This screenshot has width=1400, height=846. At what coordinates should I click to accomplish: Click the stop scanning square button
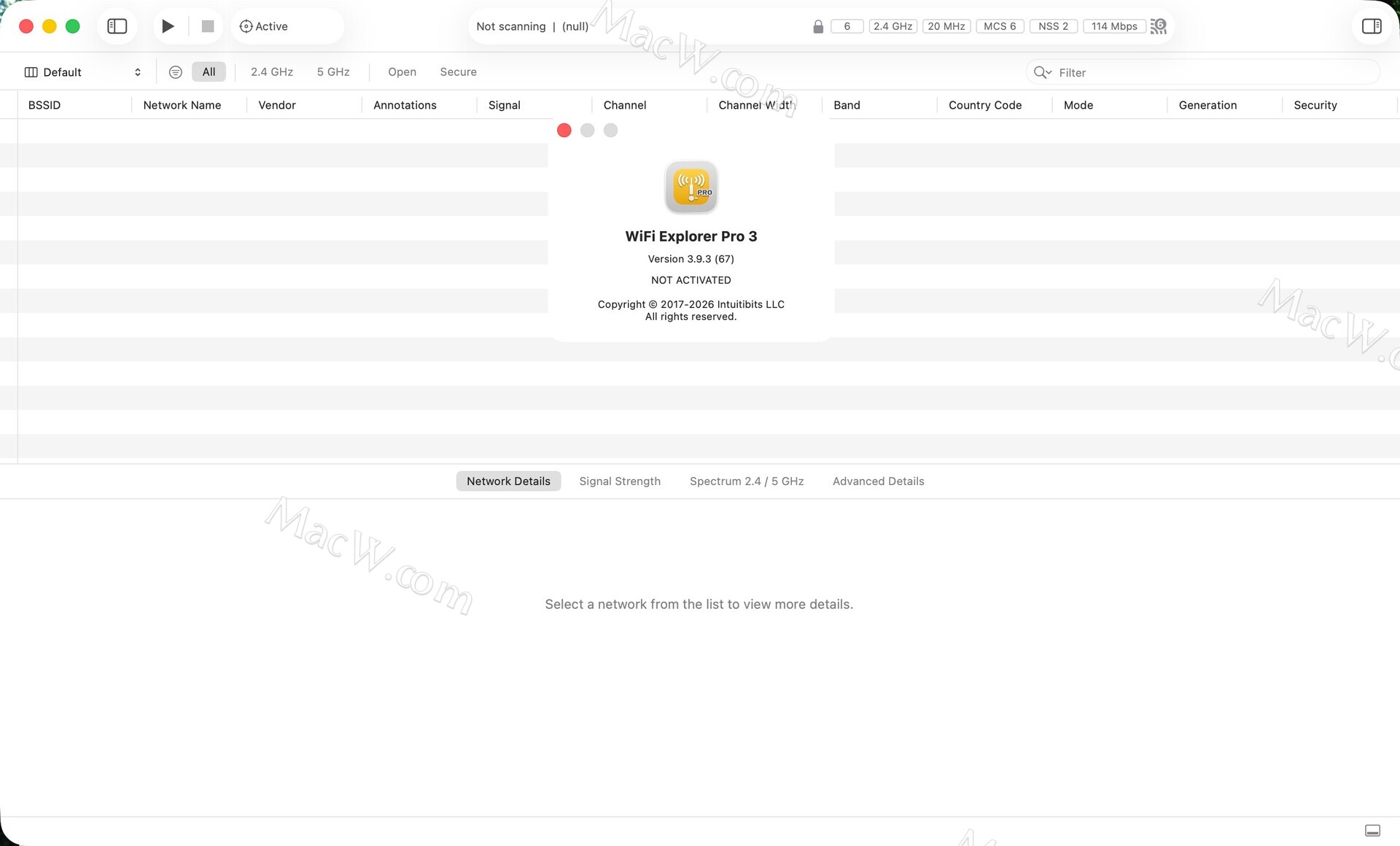tap(208, 26)
